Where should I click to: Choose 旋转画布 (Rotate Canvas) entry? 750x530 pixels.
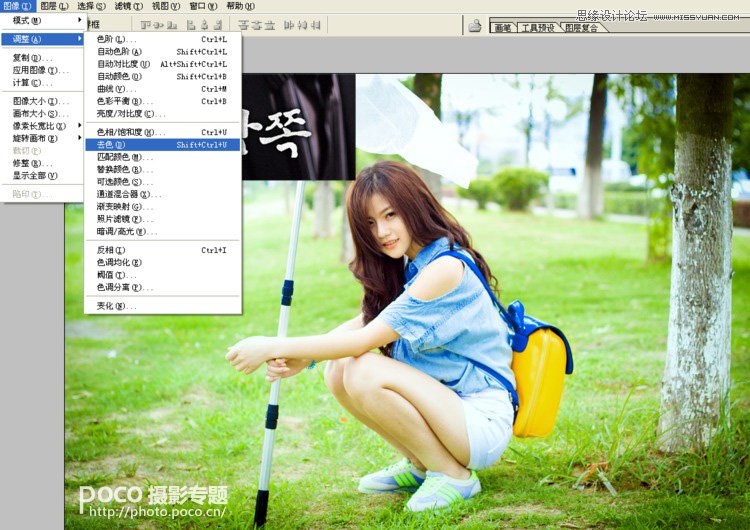42,138
